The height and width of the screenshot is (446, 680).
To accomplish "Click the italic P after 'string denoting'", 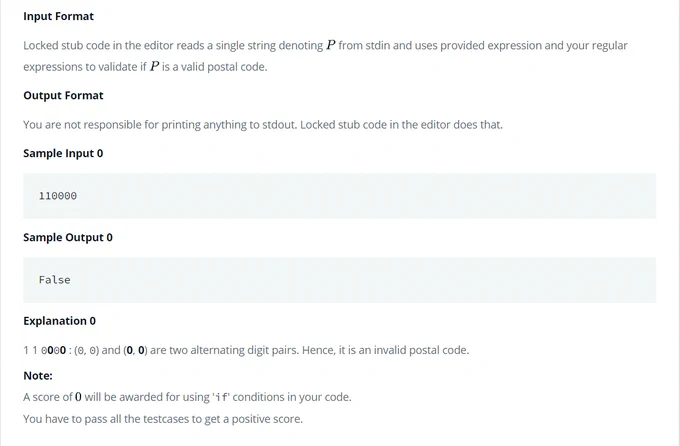I will point(331,45).
